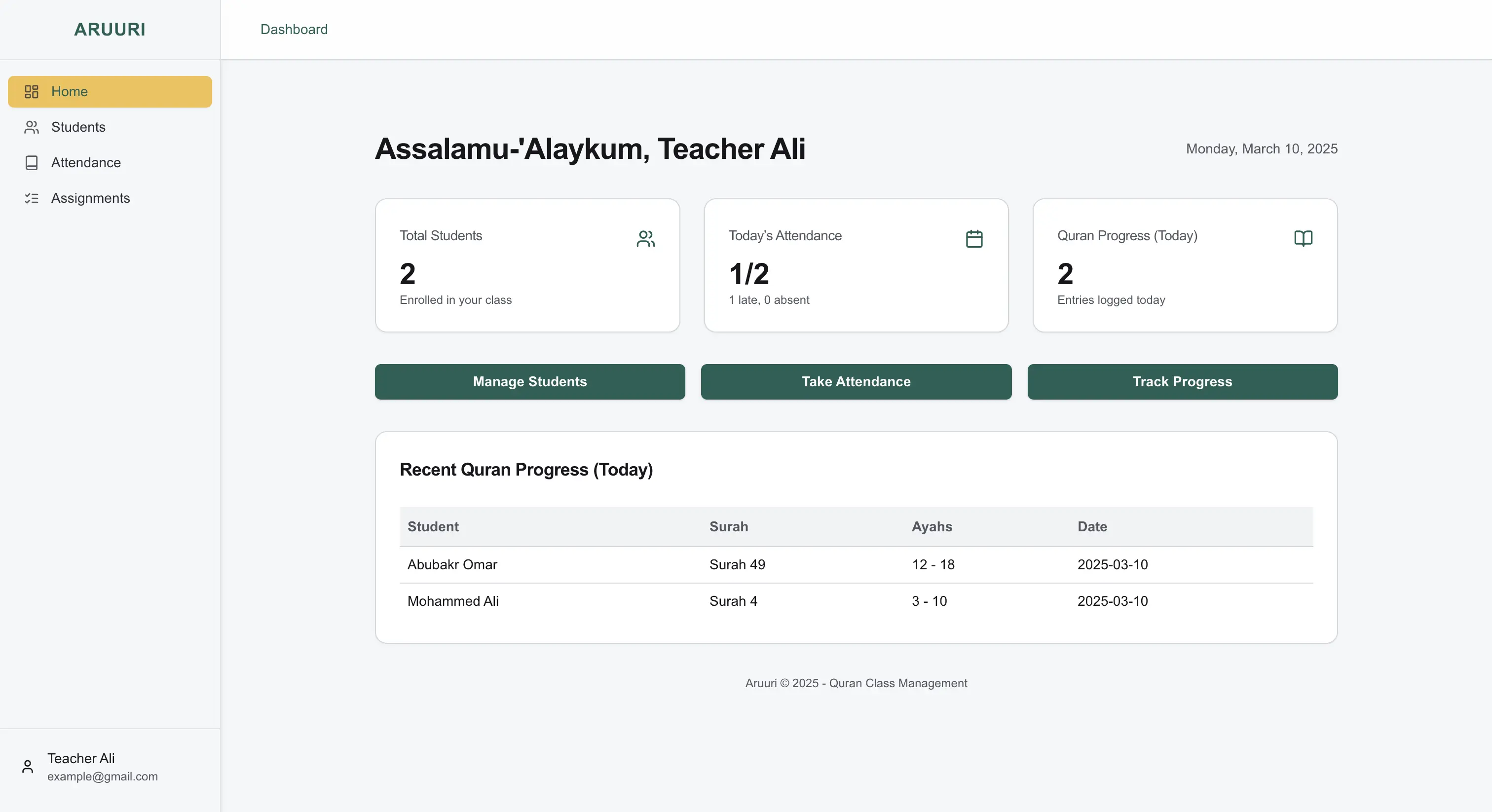
Task: Click the people icon on Total Students card
Action: (x=645, y=239)
